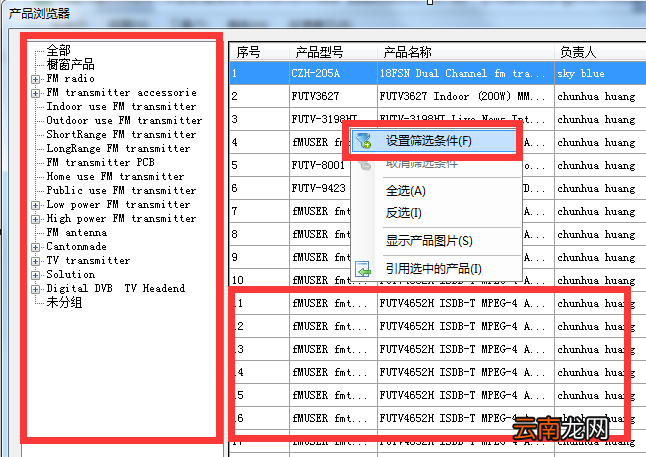Screen dimensions: 646x457
Task: Select ShortRange FM transmitter category
Action: point(121,134)
